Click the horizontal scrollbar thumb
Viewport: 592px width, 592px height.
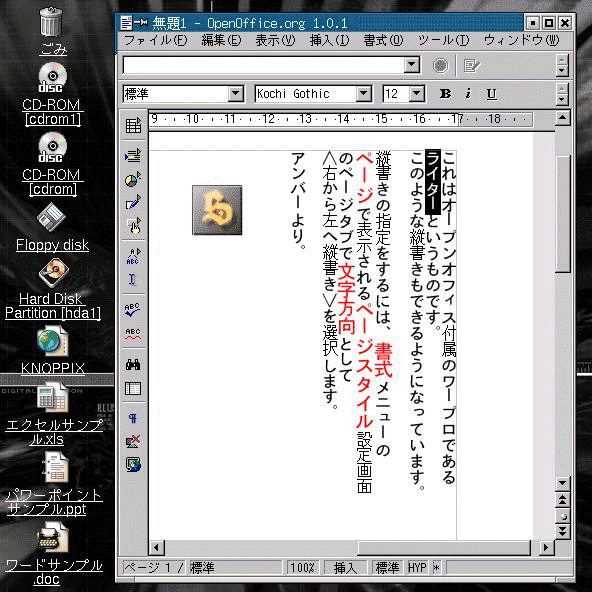[x=444, y=547]
